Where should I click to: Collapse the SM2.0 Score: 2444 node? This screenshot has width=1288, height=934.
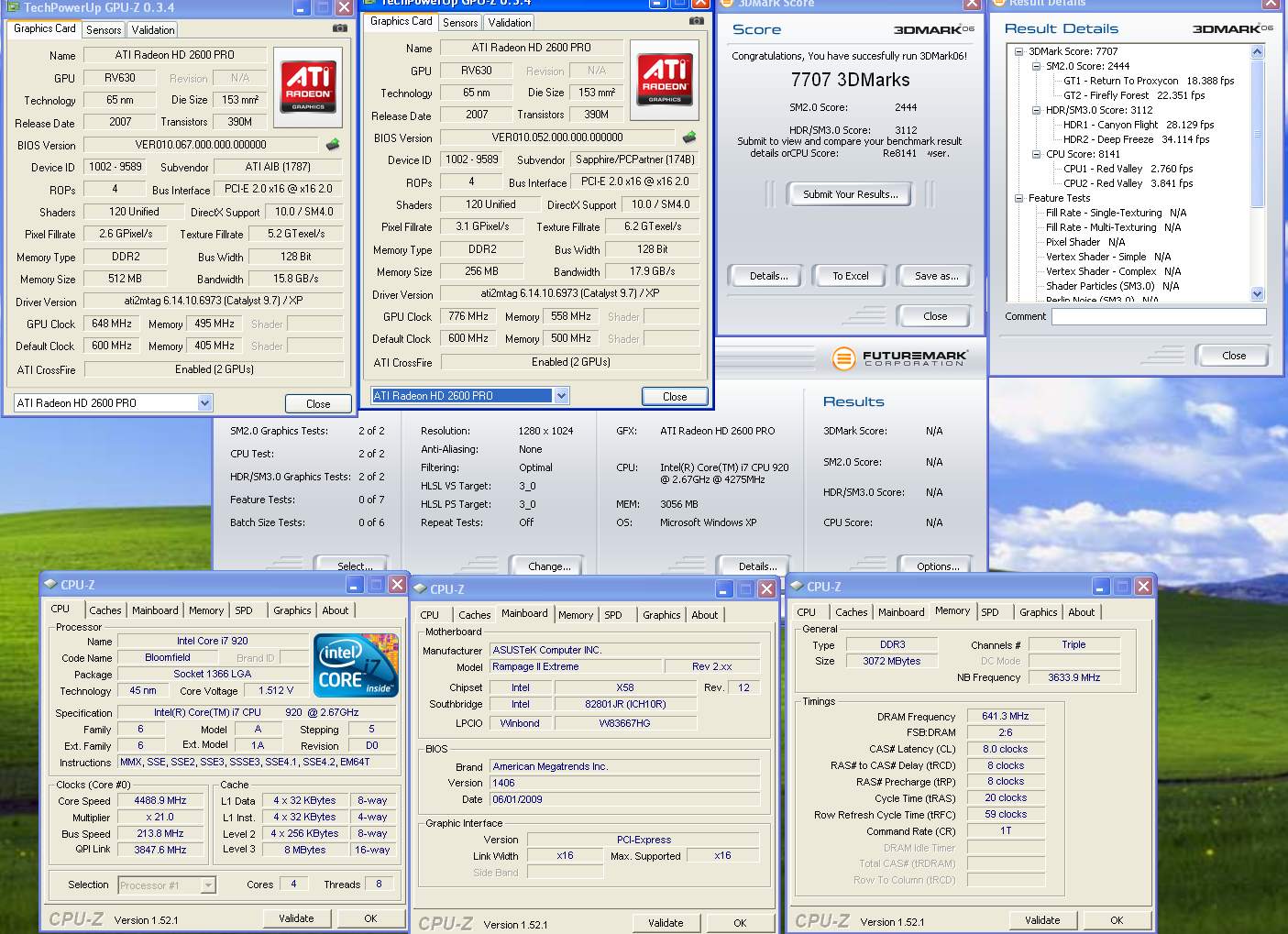pyautogui.click(x=1037, y=66)
